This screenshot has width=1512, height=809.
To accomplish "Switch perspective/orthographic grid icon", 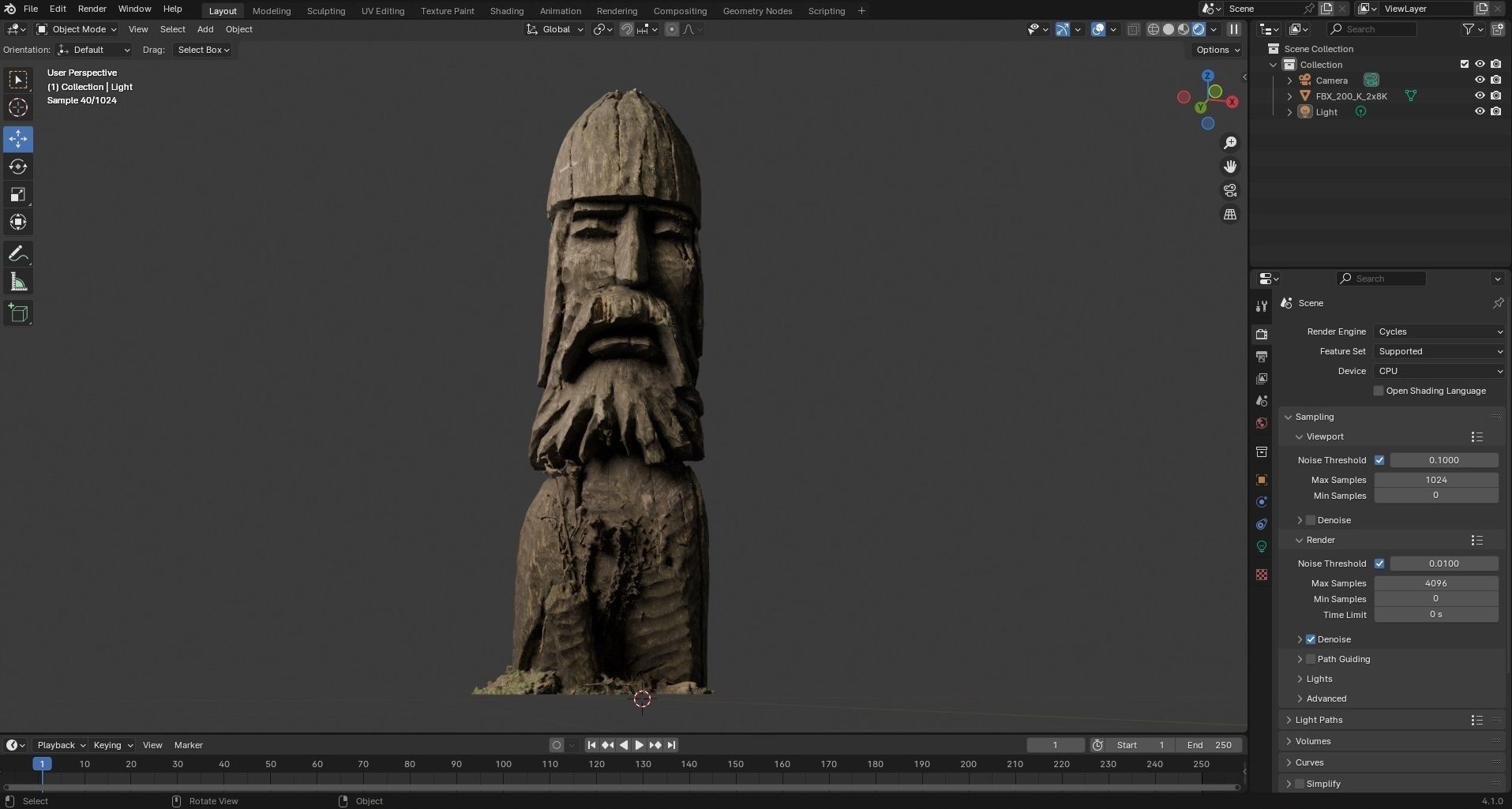I will click(1230, 214).
